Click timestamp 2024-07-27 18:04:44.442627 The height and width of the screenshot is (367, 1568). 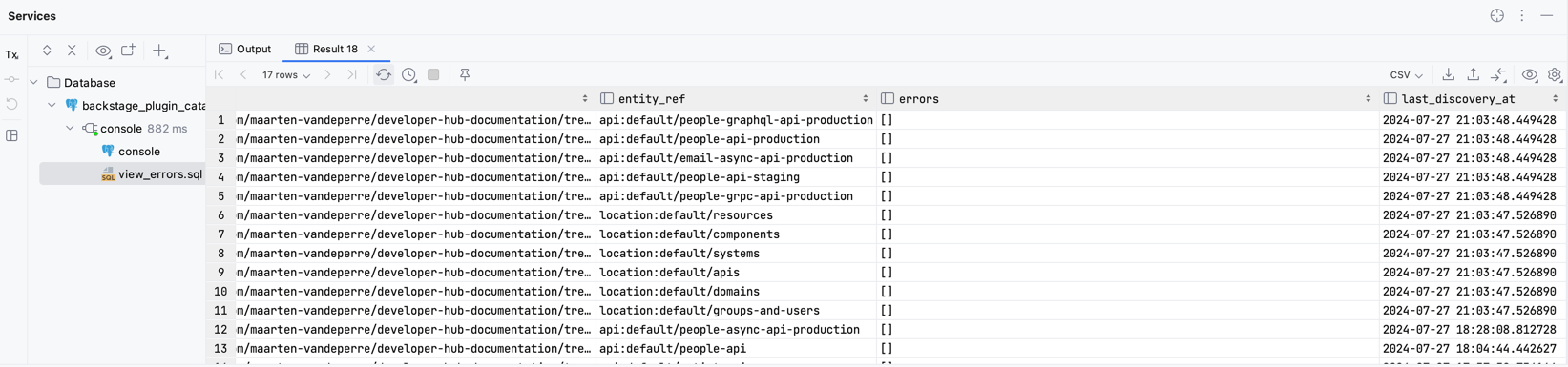1469,349
